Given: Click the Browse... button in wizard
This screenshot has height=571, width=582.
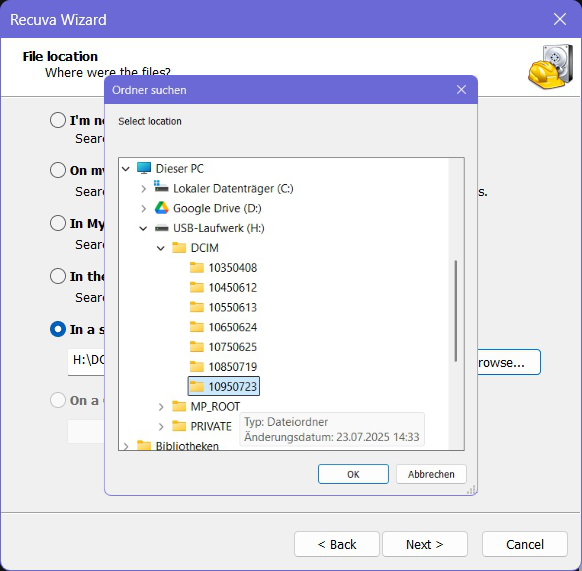Looking at the screenshot, I should click(509, 362).
